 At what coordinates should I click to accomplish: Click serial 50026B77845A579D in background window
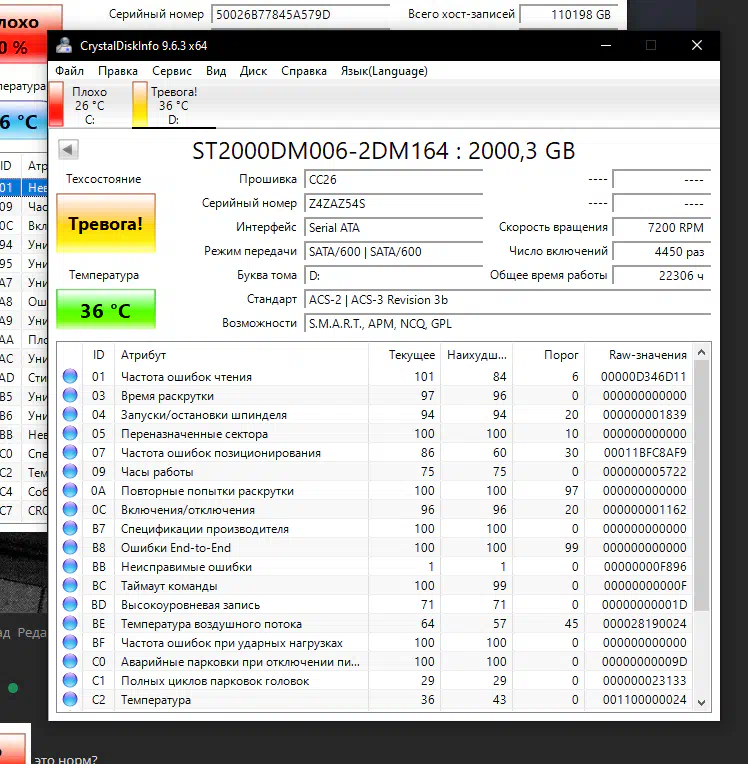click(273, 15)
